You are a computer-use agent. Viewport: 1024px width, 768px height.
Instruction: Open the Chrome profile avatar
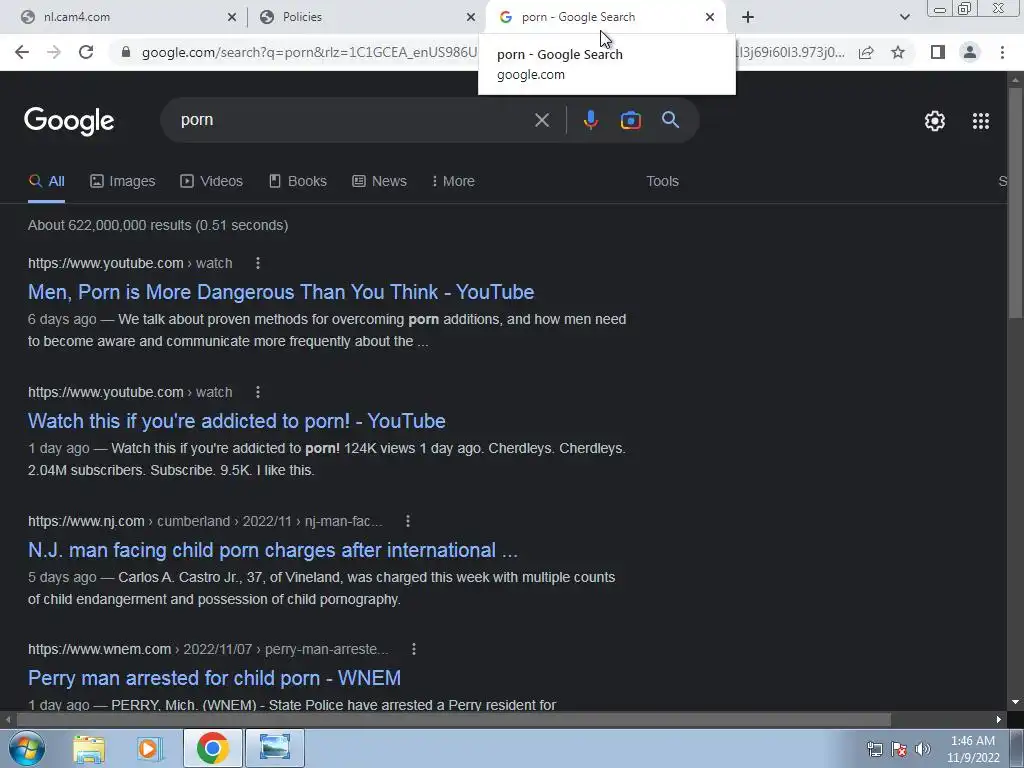point(970,52)
